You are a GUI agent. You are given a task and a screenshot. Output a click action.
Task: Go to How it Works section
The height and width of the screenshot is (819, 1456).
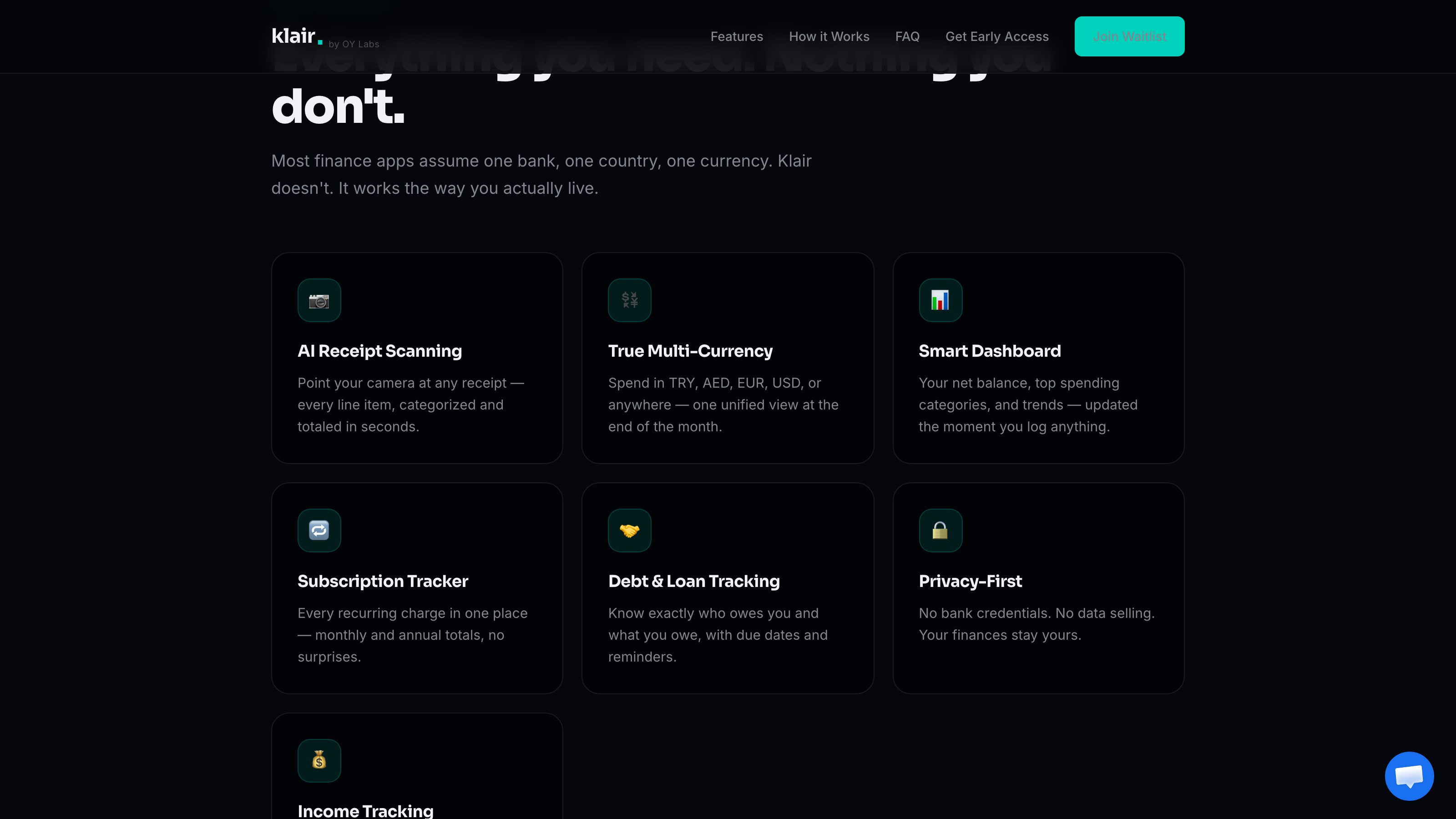tap(829, 36)
